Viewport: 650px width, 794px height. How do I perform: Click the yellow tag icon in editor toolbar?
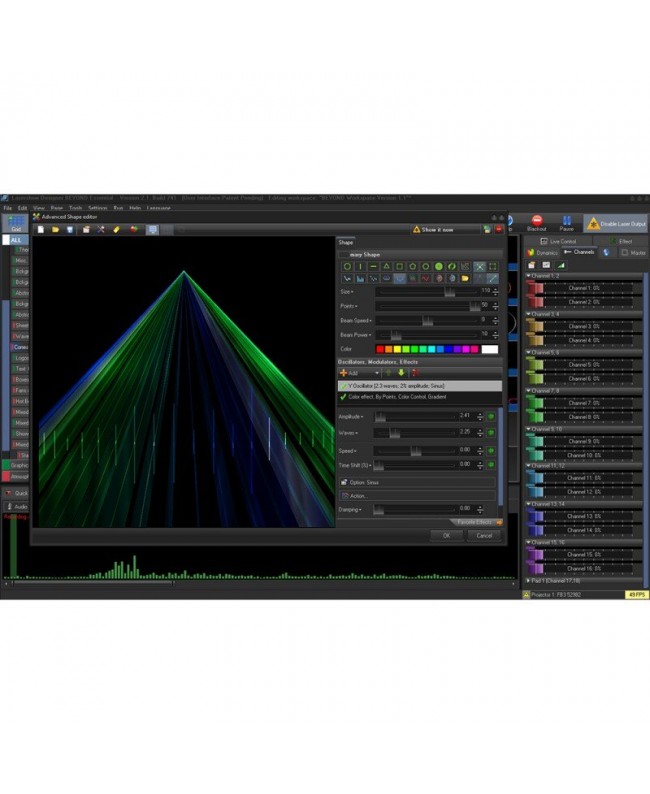pyautogui.click(x=116, y=230)
